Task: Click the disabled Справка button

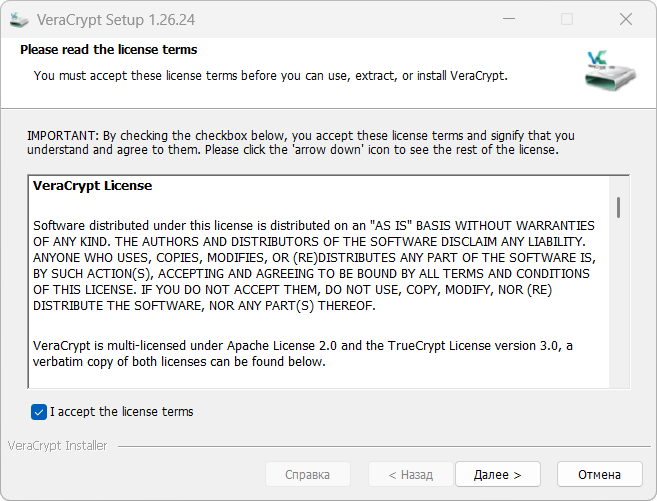Action: pyautogui.click(x=308, y=474)
